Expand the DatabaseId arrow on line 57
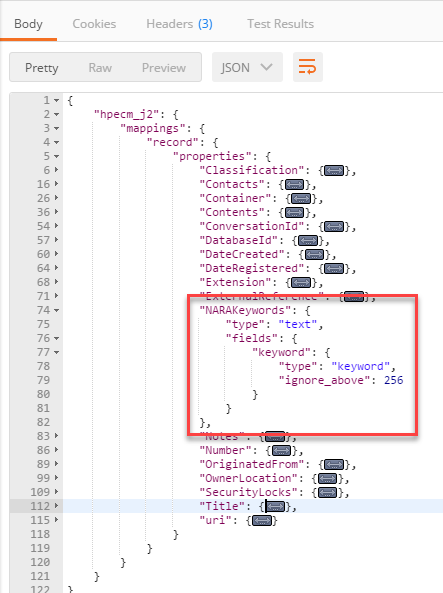 click(x=56, y=240)
